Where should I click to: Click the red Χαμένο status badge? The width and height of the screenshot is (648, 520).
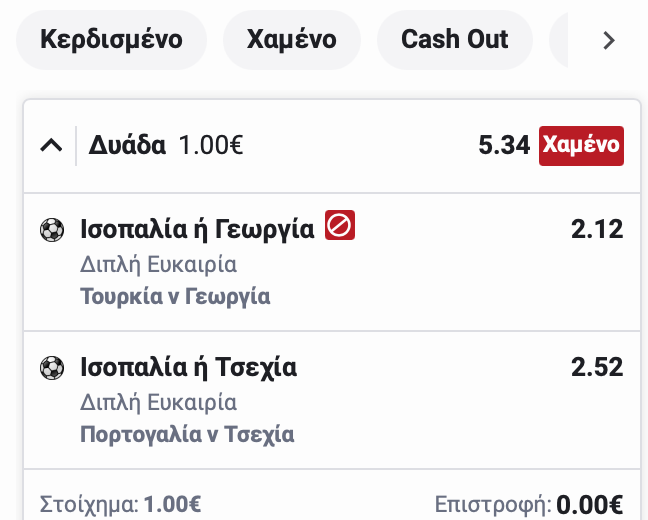click(x=581, y=146)
